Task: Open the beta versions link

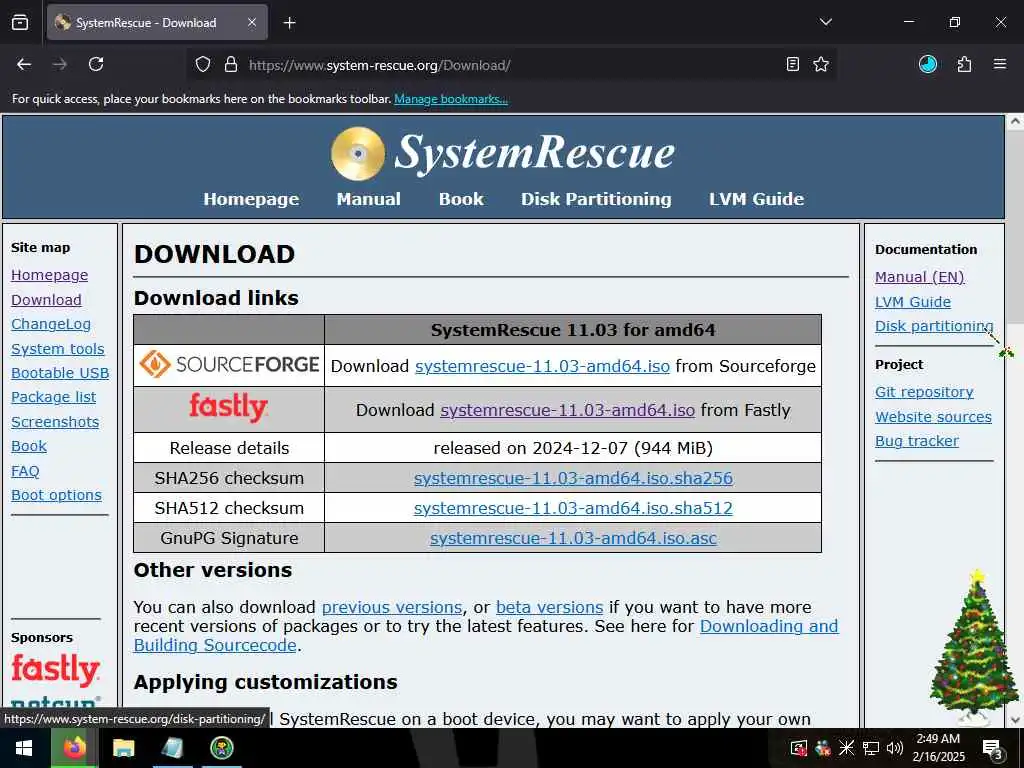Action: [549, 607]
